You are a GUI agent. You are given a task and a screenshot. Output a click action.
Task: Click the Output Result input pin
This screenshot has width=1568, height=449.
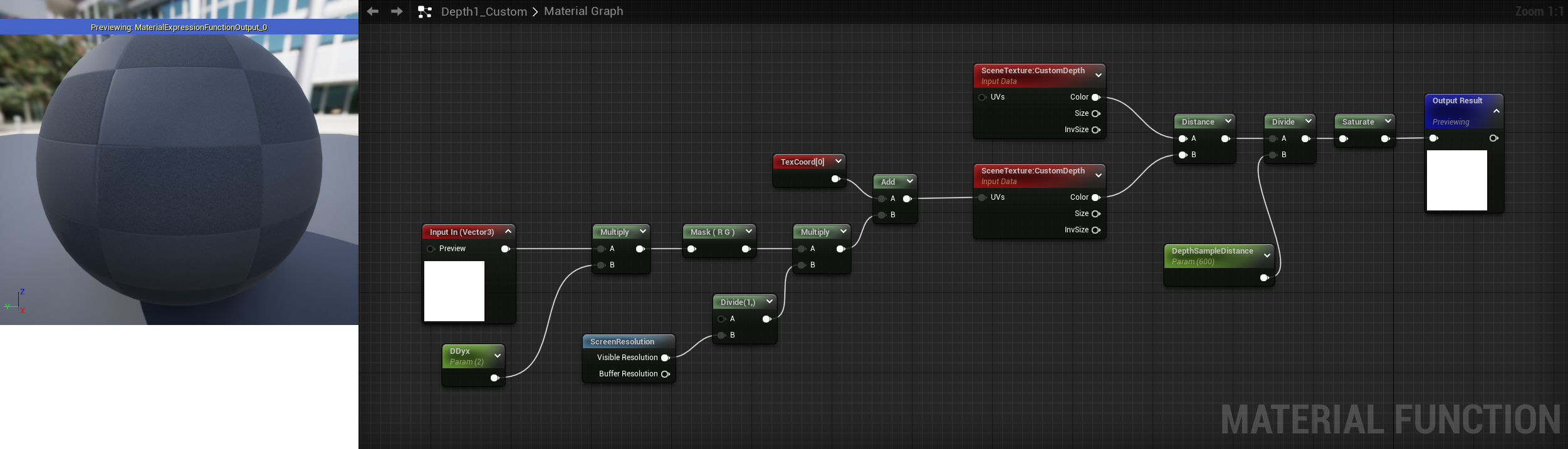1433,138
